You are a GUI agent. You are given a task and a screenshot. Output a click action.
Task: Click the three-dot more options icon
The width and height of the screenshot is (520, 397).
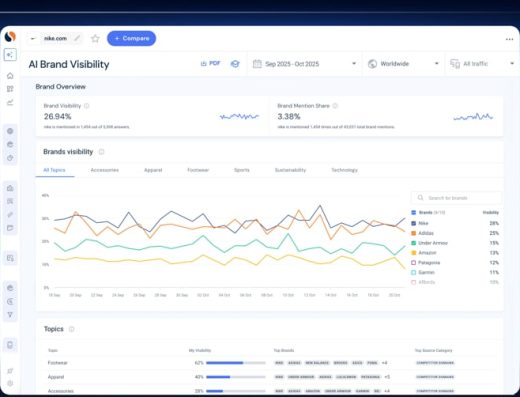point(509,39)
